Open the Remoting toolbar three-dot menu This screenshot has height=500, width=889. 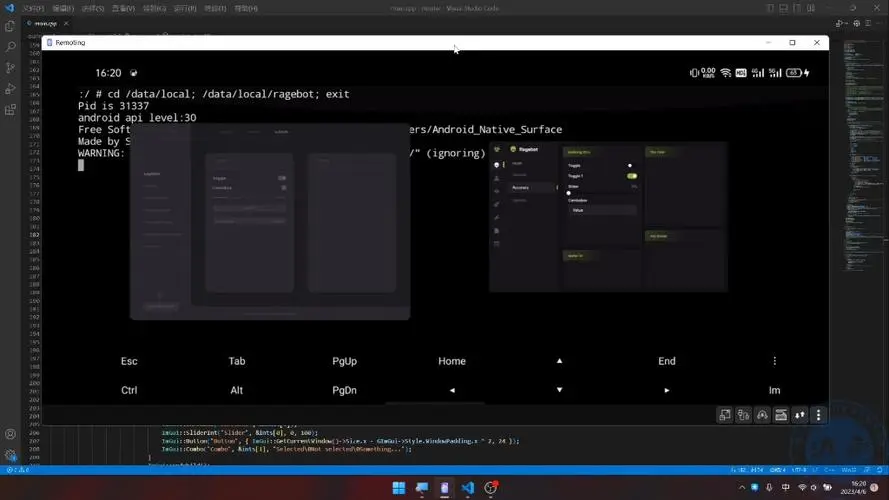click(x=818, y=416)
